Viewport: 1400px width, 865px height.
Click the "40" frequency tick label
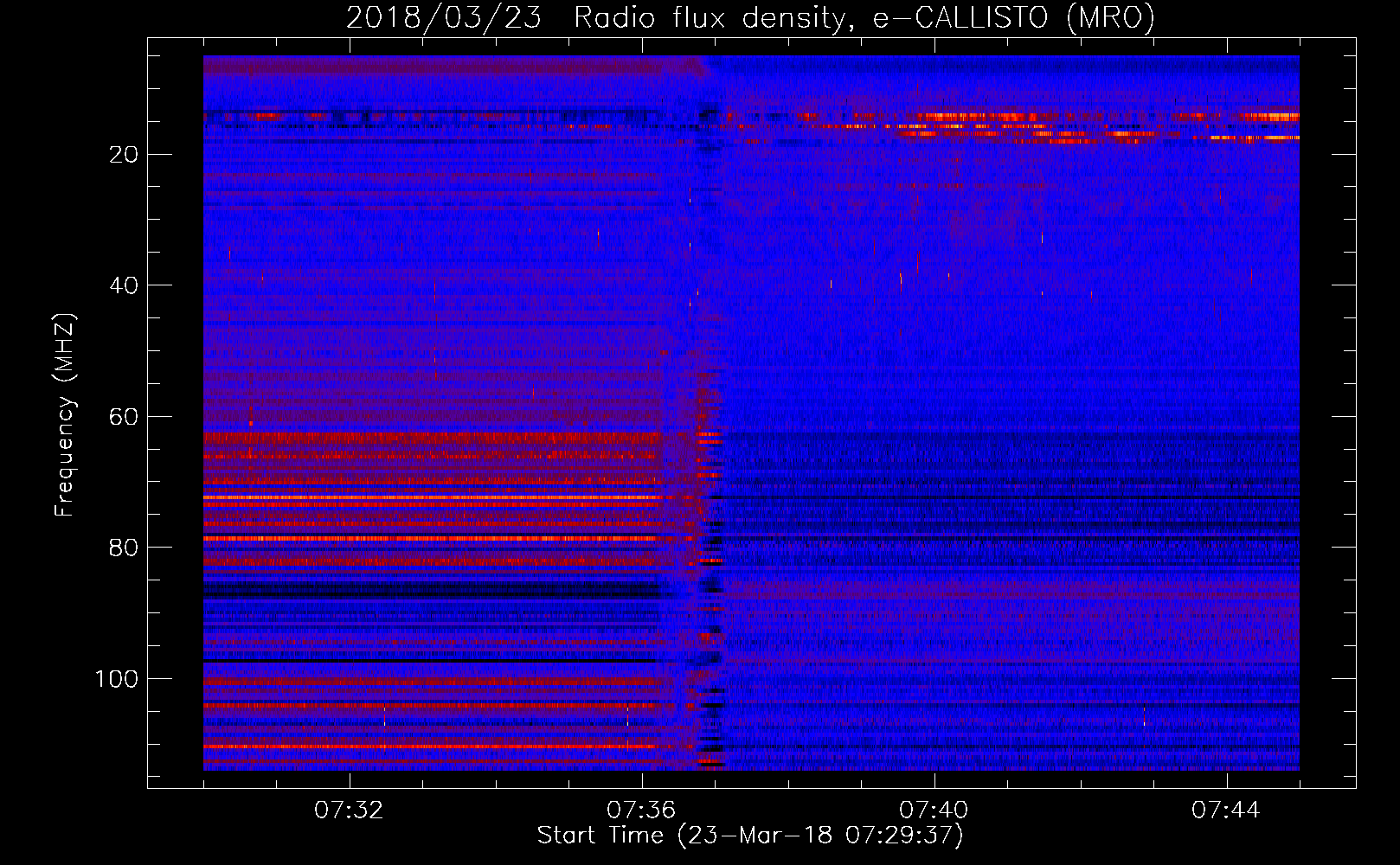(x=125, y=285)
